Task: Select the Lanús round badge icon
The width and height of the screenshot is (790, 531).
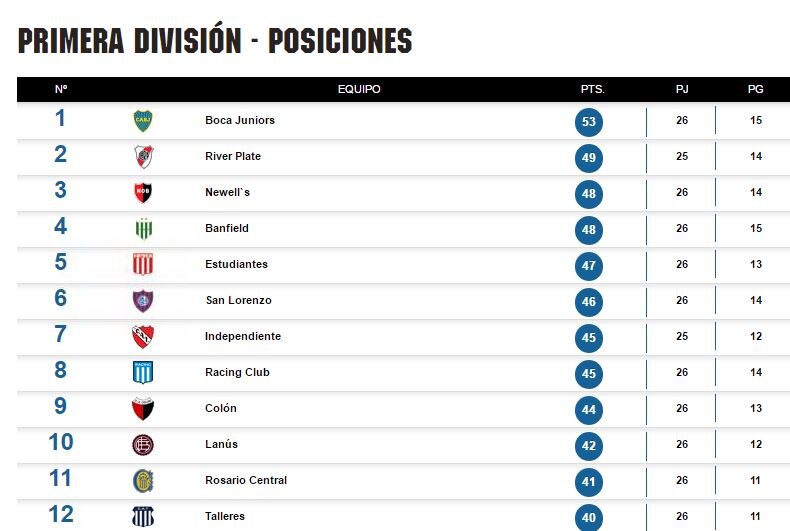Action: point(143,445)
